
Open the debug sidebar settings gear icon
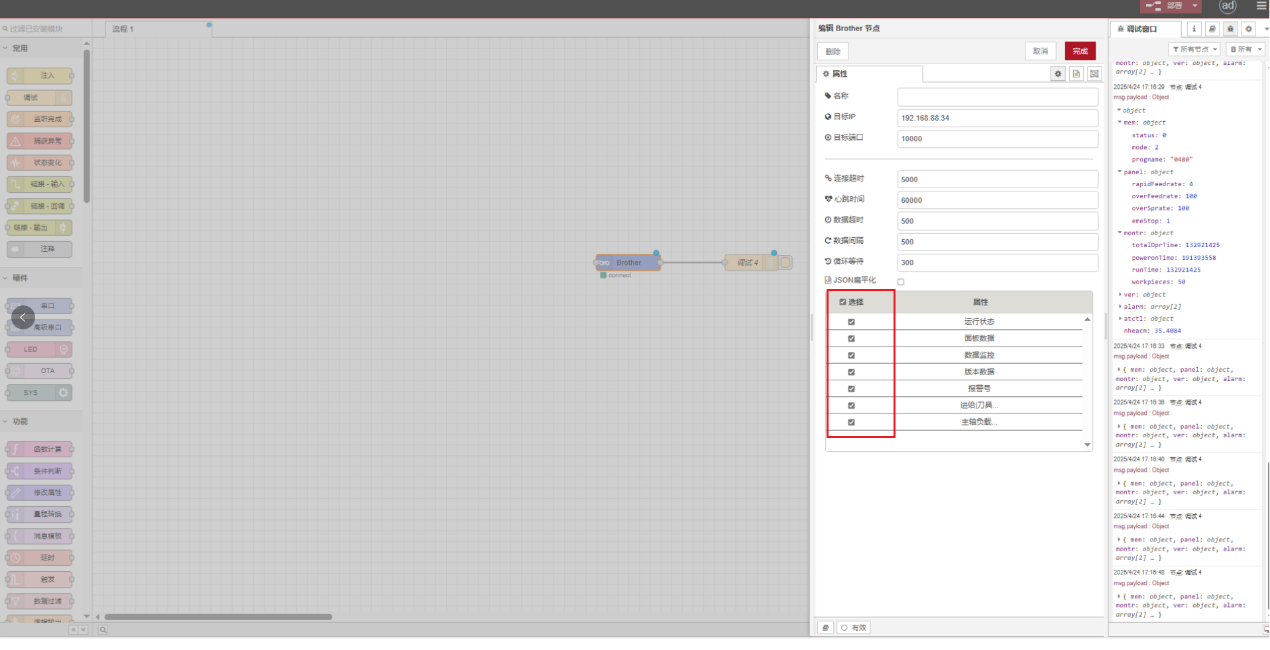tap(1248, 29)
